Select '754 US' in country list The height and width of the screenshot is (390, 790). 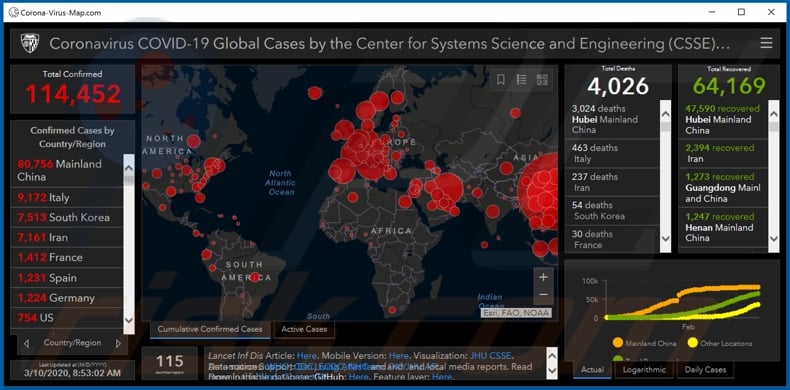pyautogui.click(x=67, y=318)
